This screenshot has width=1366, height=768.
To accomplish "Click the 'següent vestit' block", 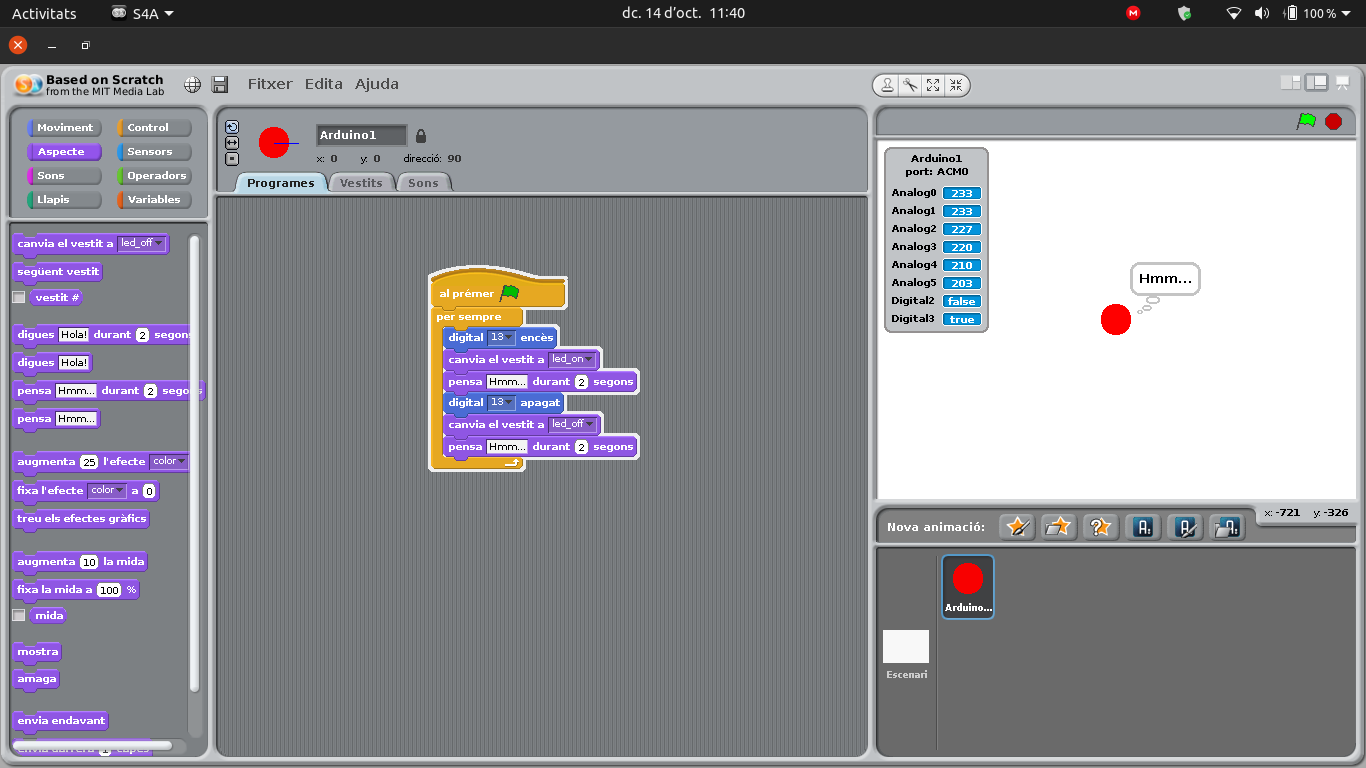I will 58,271.
